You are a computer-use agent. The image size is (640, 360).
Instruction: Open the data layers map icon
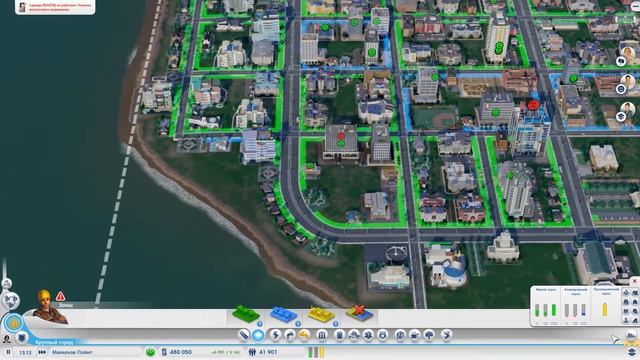(x=632, y=351)
